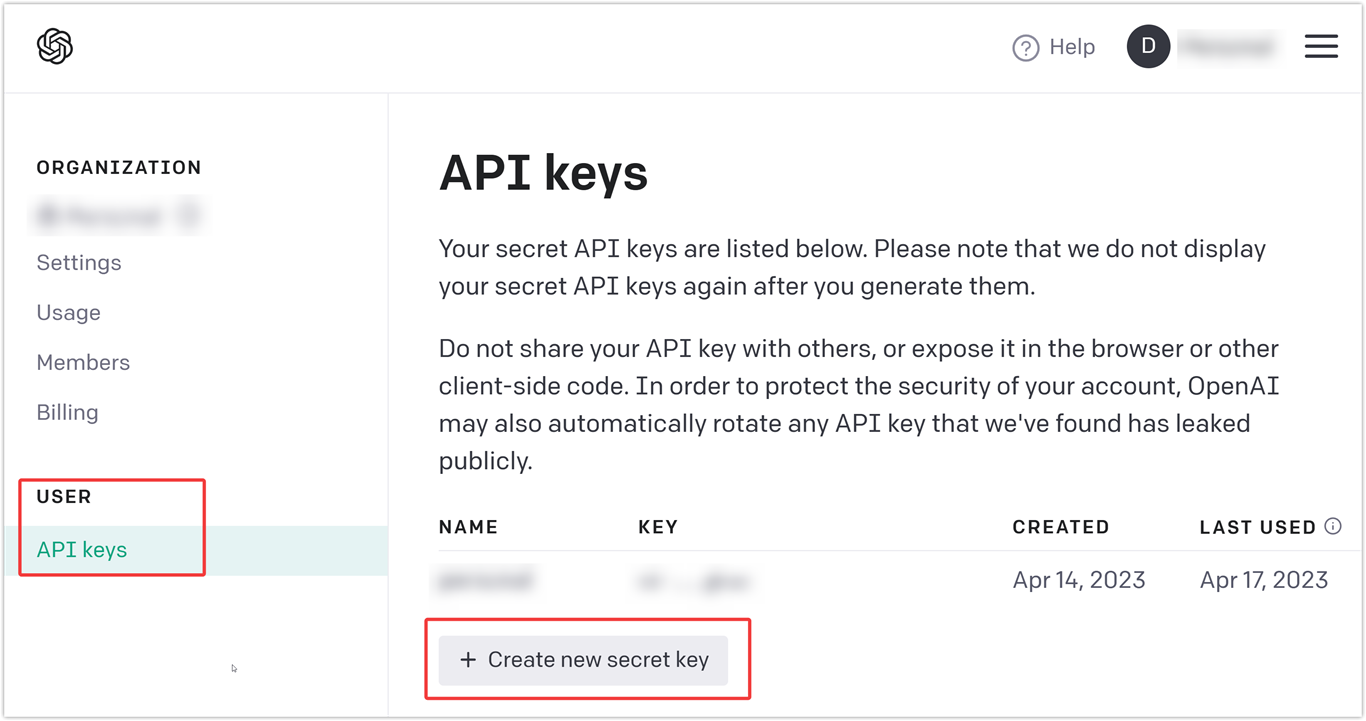Screen dimensions: 1366x721
Task: Navigate to the Billing section
Action: (67, 412)
